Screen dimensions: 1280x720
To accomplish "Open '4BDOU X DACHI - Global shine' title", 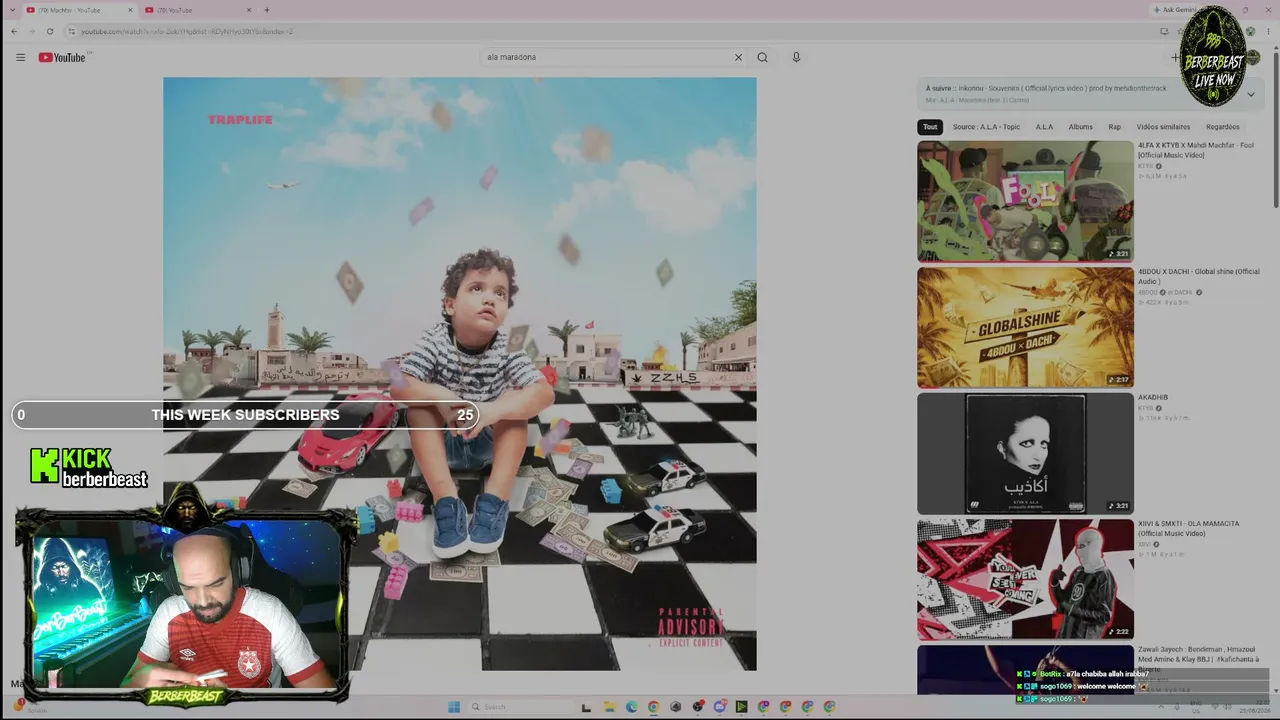I will click(x=1199, y=276).
